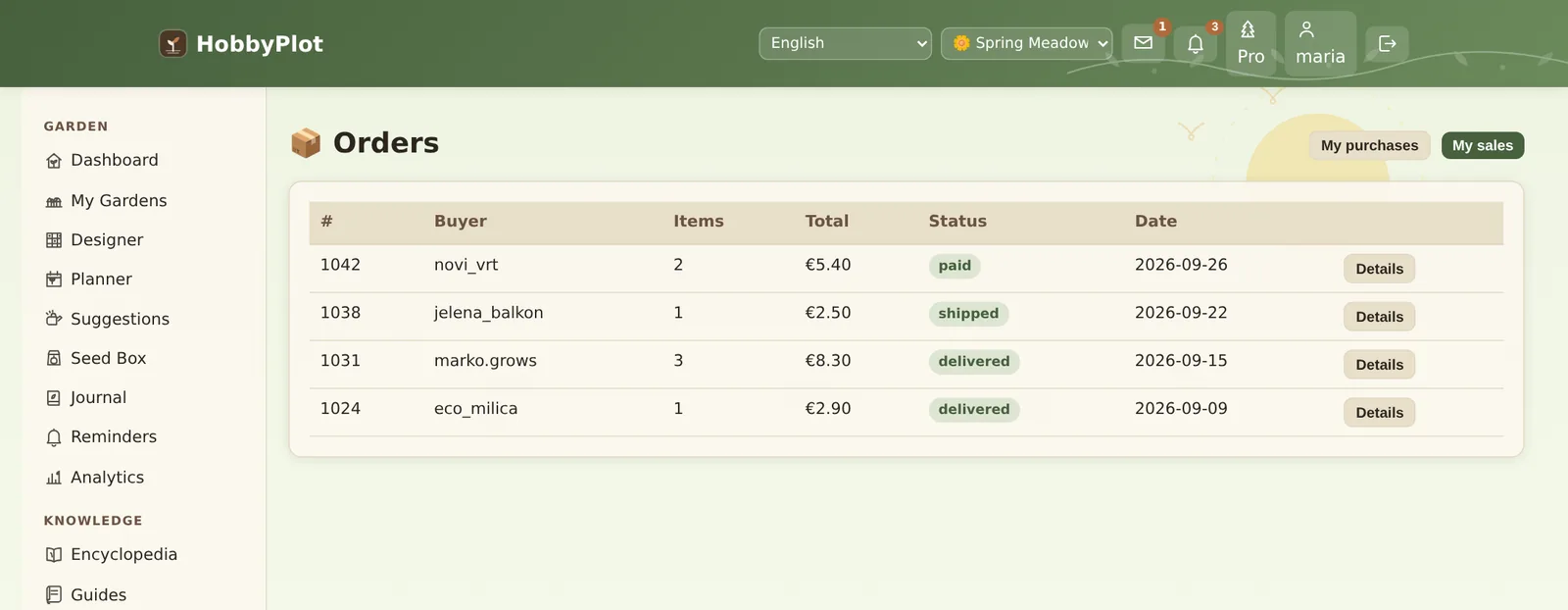Click the Journal sidebar icon
This screenshot has height=610, width=1568.
pos(54,397)
